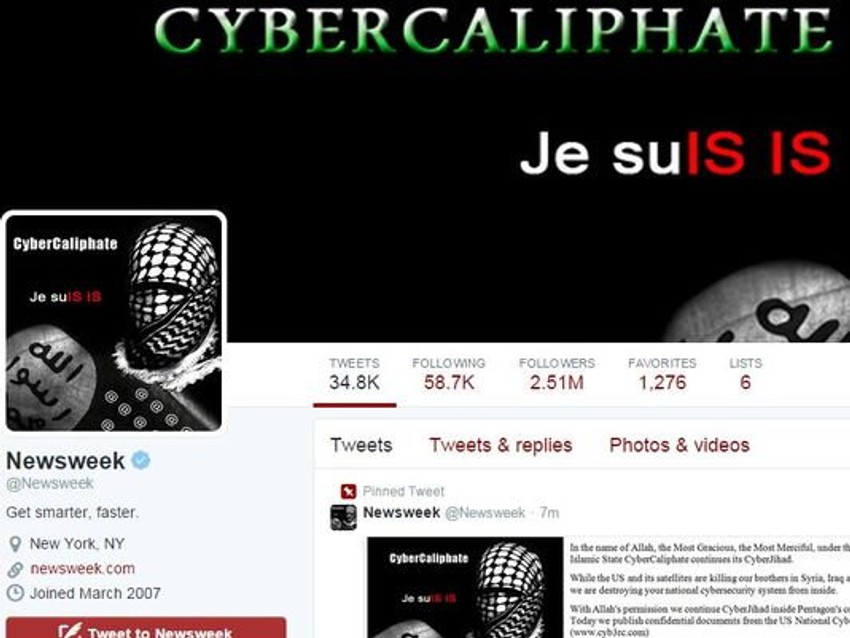Open the Tweets count 34.8K tab
Image resolution: width=850 pixels, height=638 pixels.
point(354,375)
